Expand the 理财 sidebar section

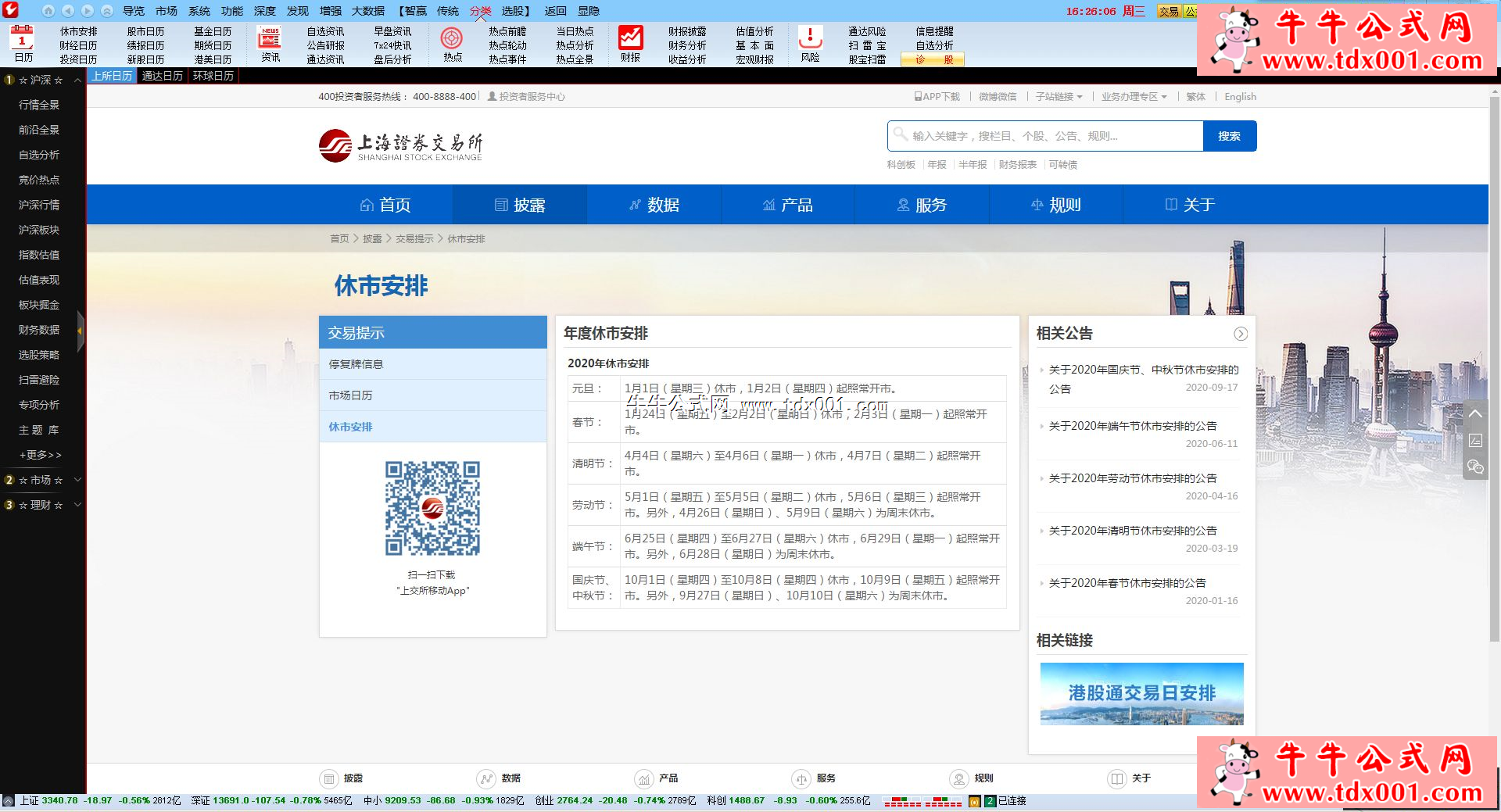click(x=77, y=505)
